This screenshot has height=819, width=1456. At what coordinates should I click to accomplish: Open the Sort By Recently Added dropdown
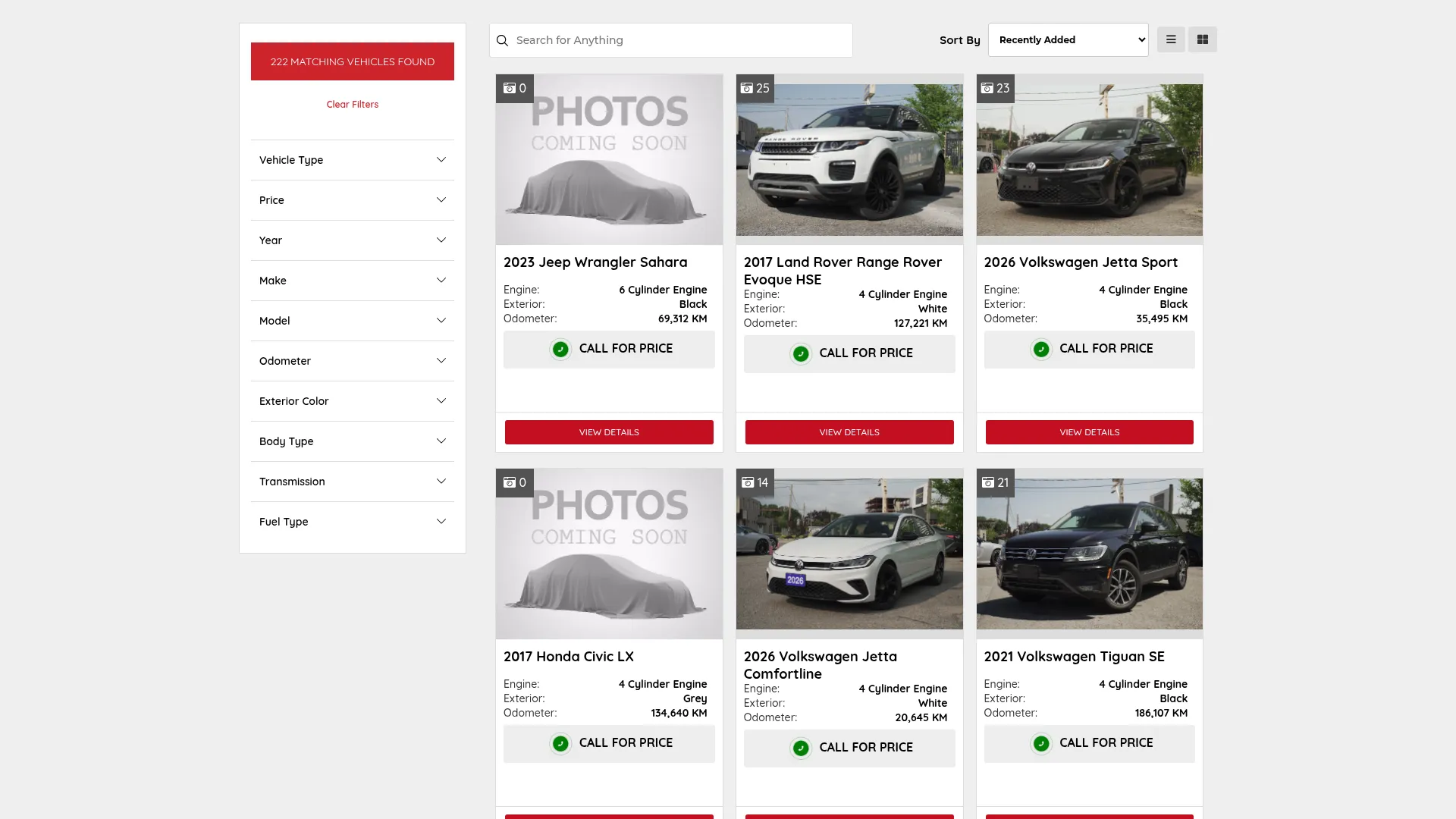(x=1068, y=39)
